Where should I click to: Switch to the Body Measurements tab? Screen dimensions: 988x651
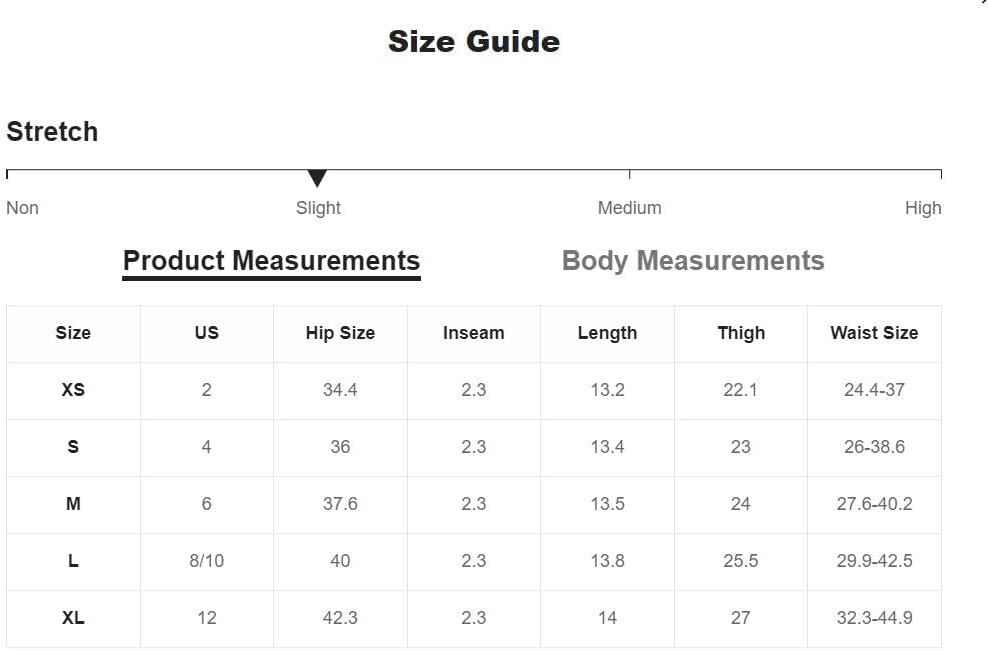693,261
